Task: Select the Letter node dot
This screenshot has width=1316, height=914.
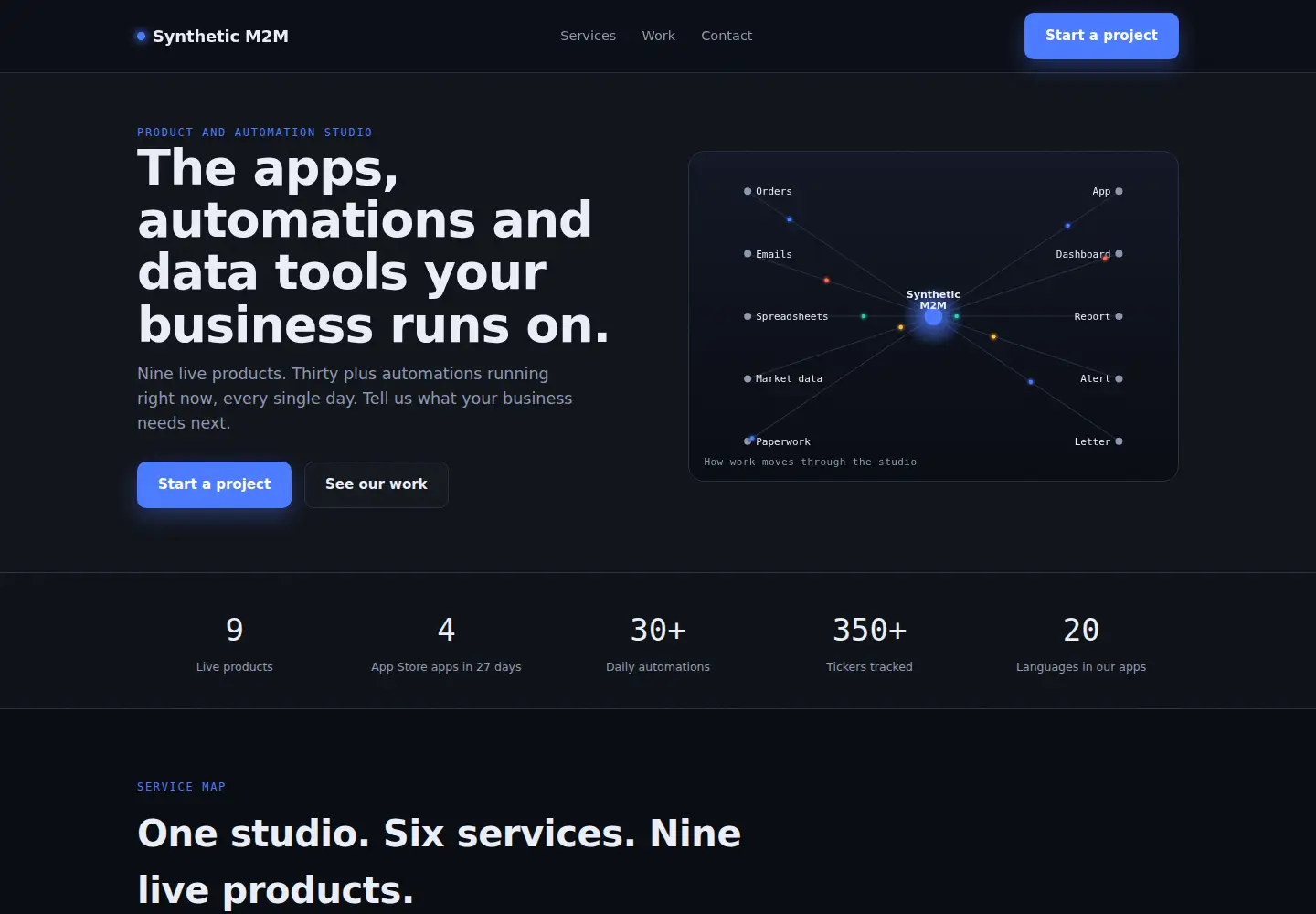Action: 1119,441
